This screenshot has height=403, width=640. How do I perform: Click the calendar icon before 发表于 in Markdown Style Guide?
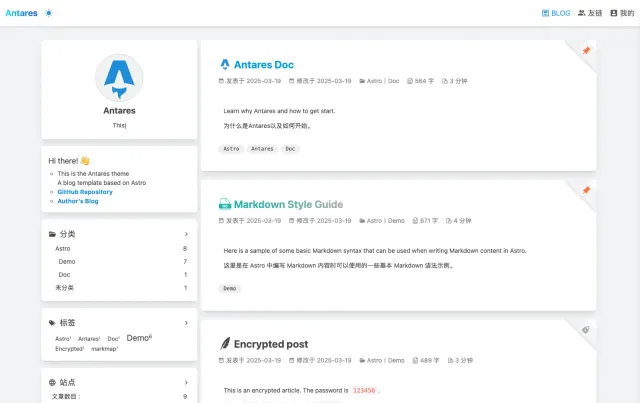coord(221,220)
